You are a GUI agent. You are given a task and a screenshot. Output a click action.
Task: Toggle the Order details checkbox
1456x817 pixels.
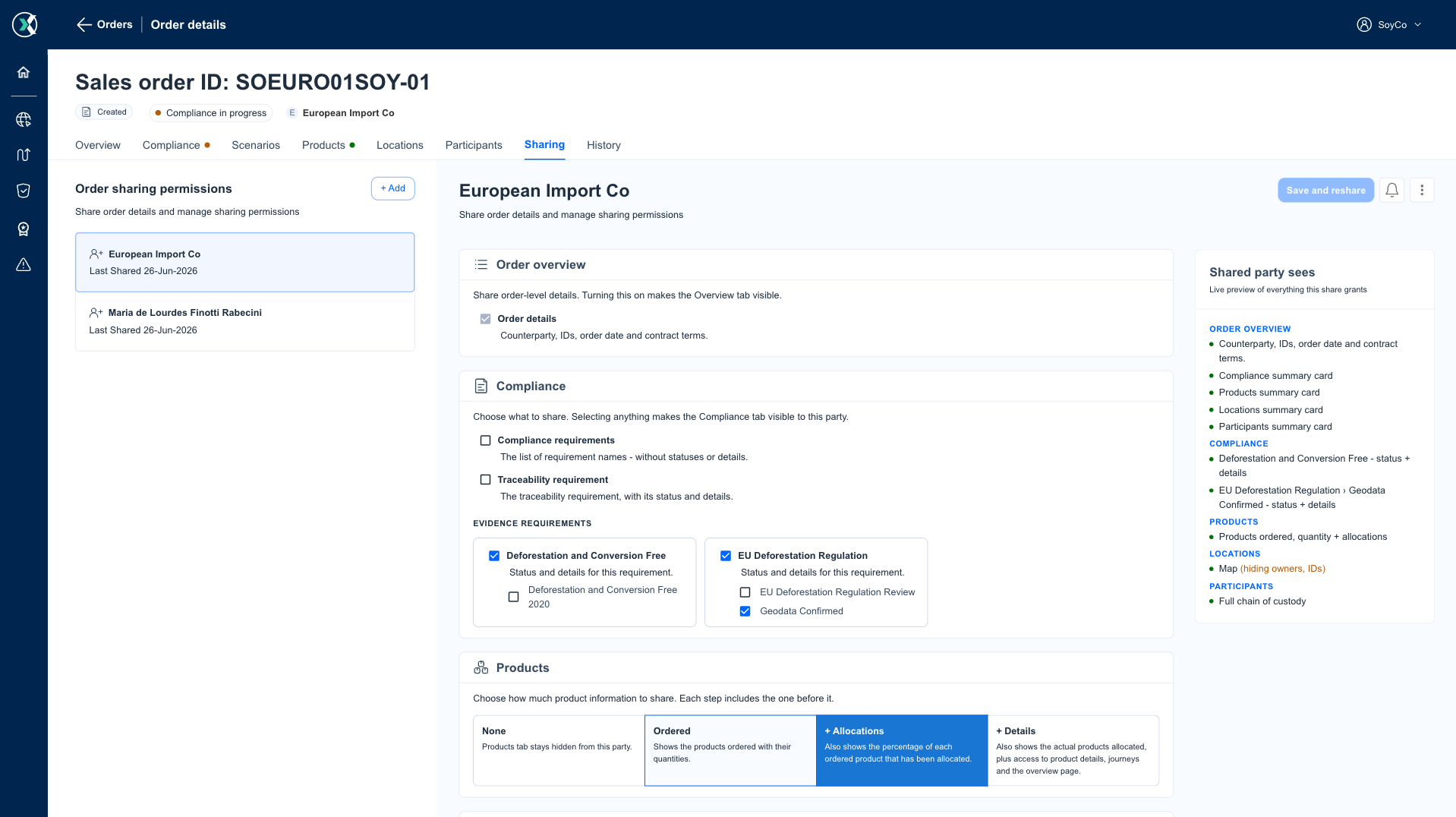click(x=486, y=319)
